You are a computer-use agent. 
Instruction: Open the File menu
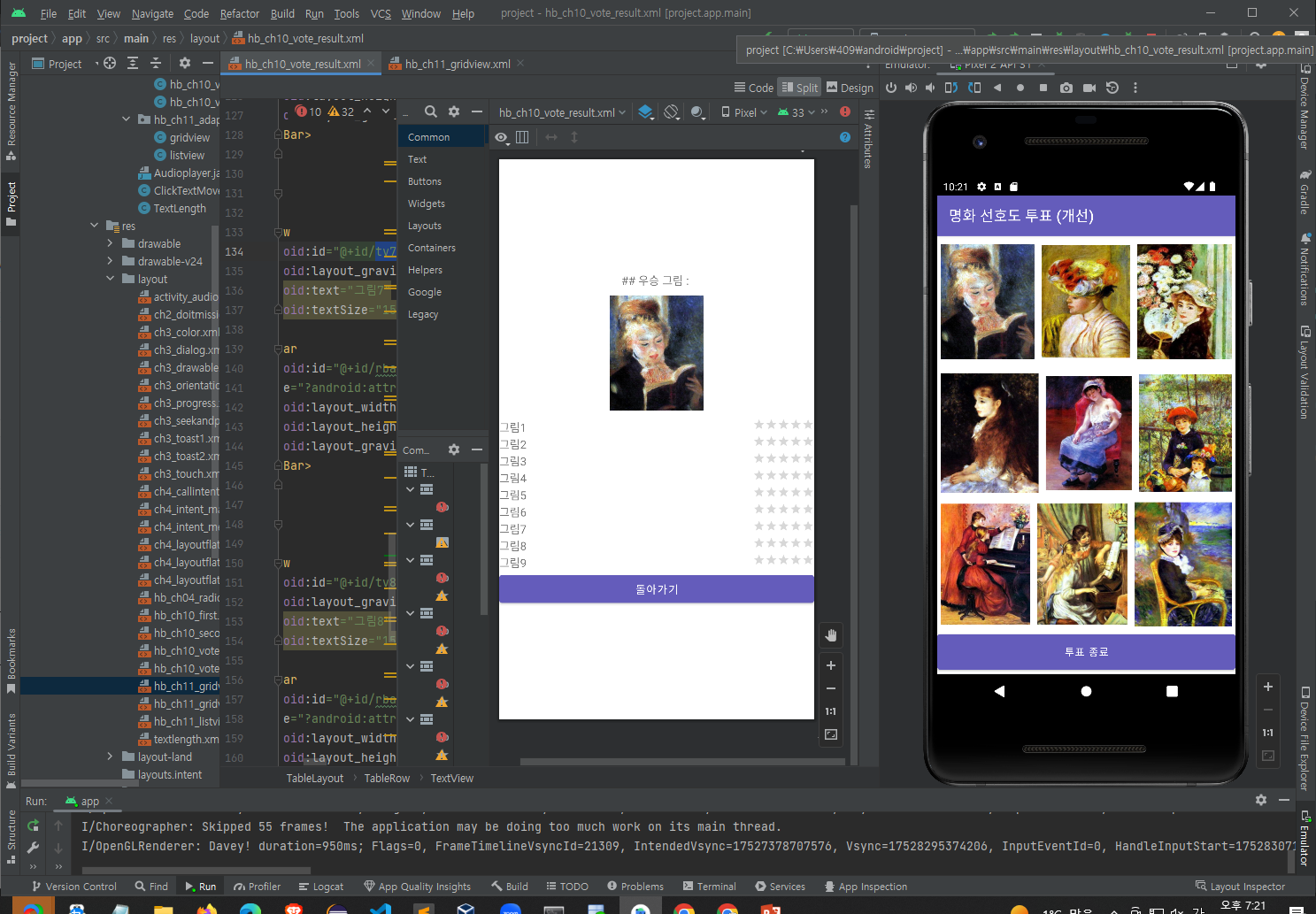(x=49, y=13)
